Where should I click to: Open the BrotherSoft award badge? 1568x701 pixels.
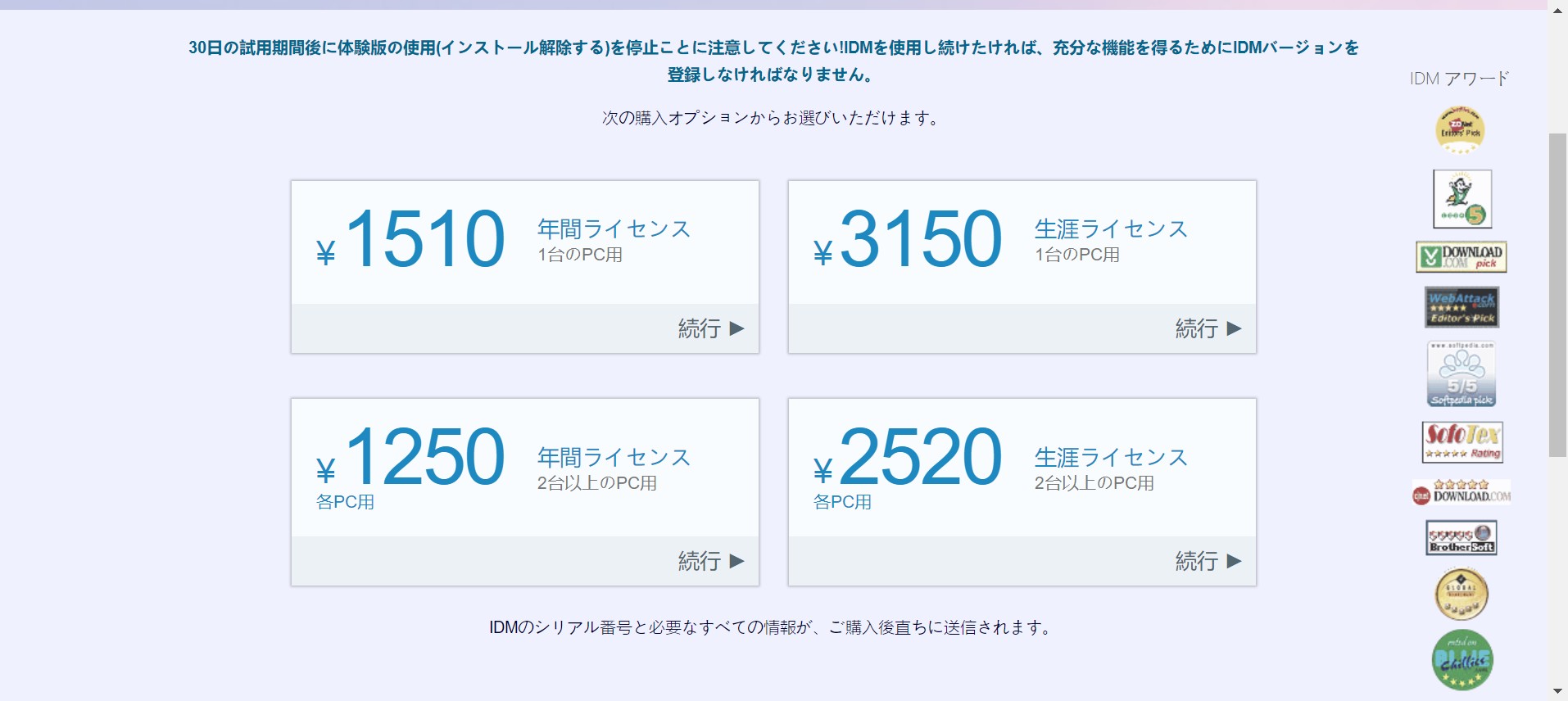pyautogui.click(x=1462, y=538)
